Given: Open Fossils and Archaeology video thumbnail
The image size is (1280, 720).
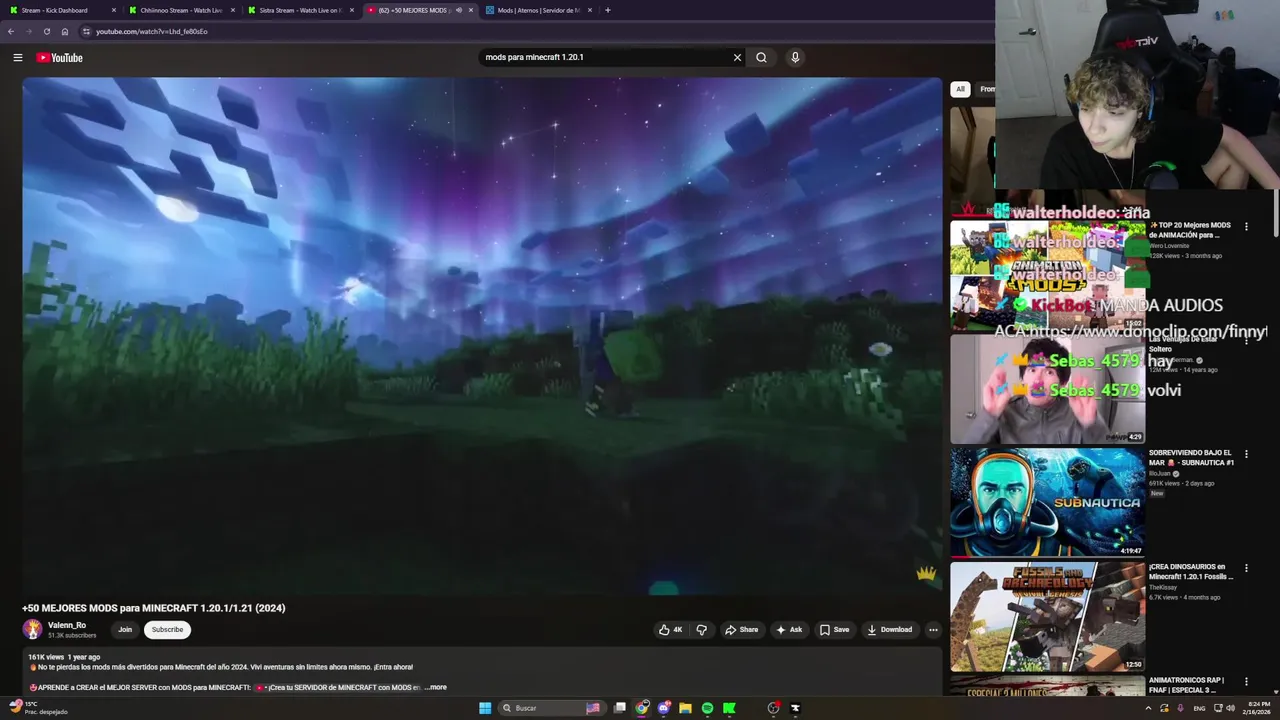Looking at the screenshot, I should (x=1047, y=616).
